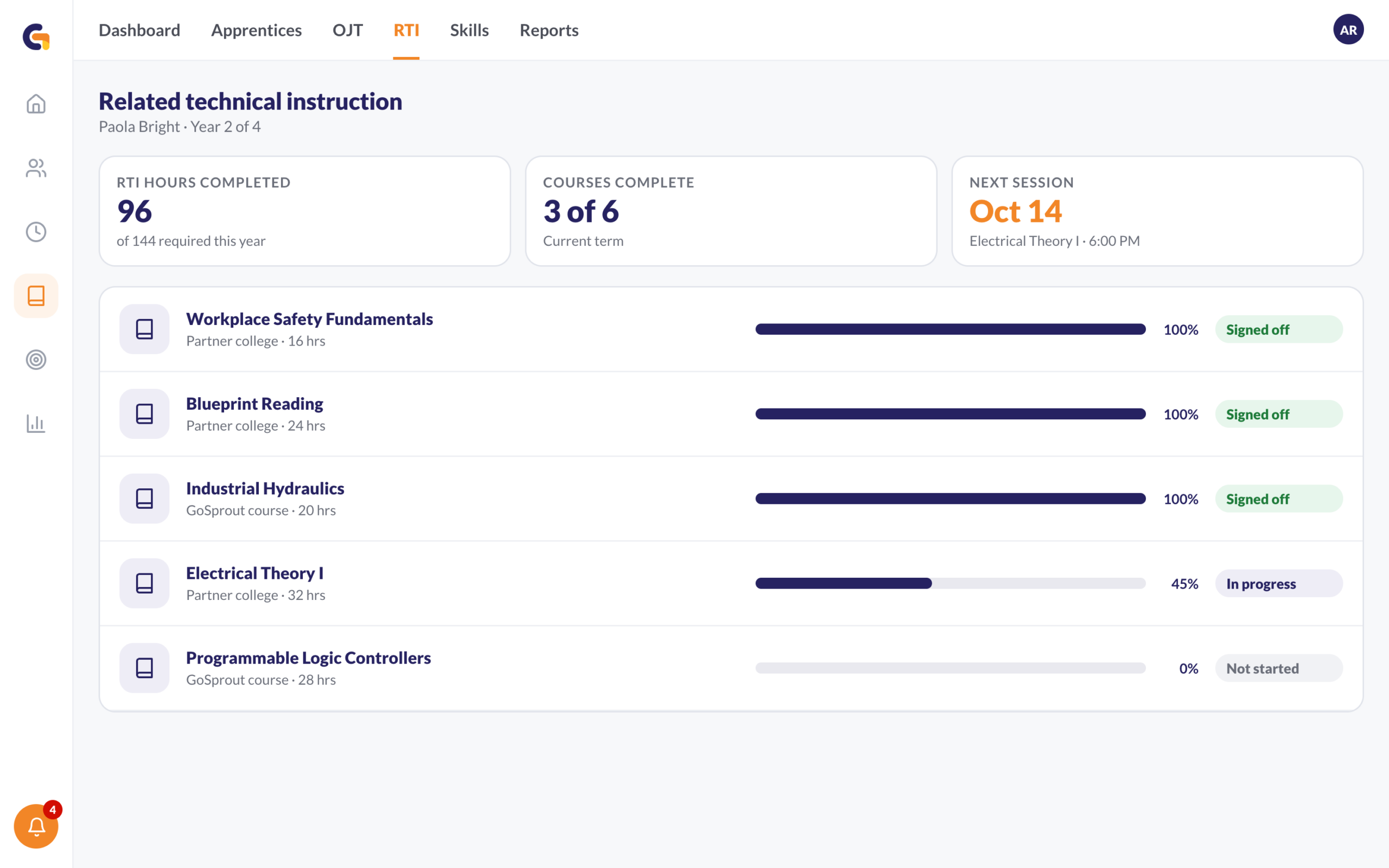Click the Industrial Hydraulics progress bar
This screenshot has height=868, width=1389.
coord(951,499)
